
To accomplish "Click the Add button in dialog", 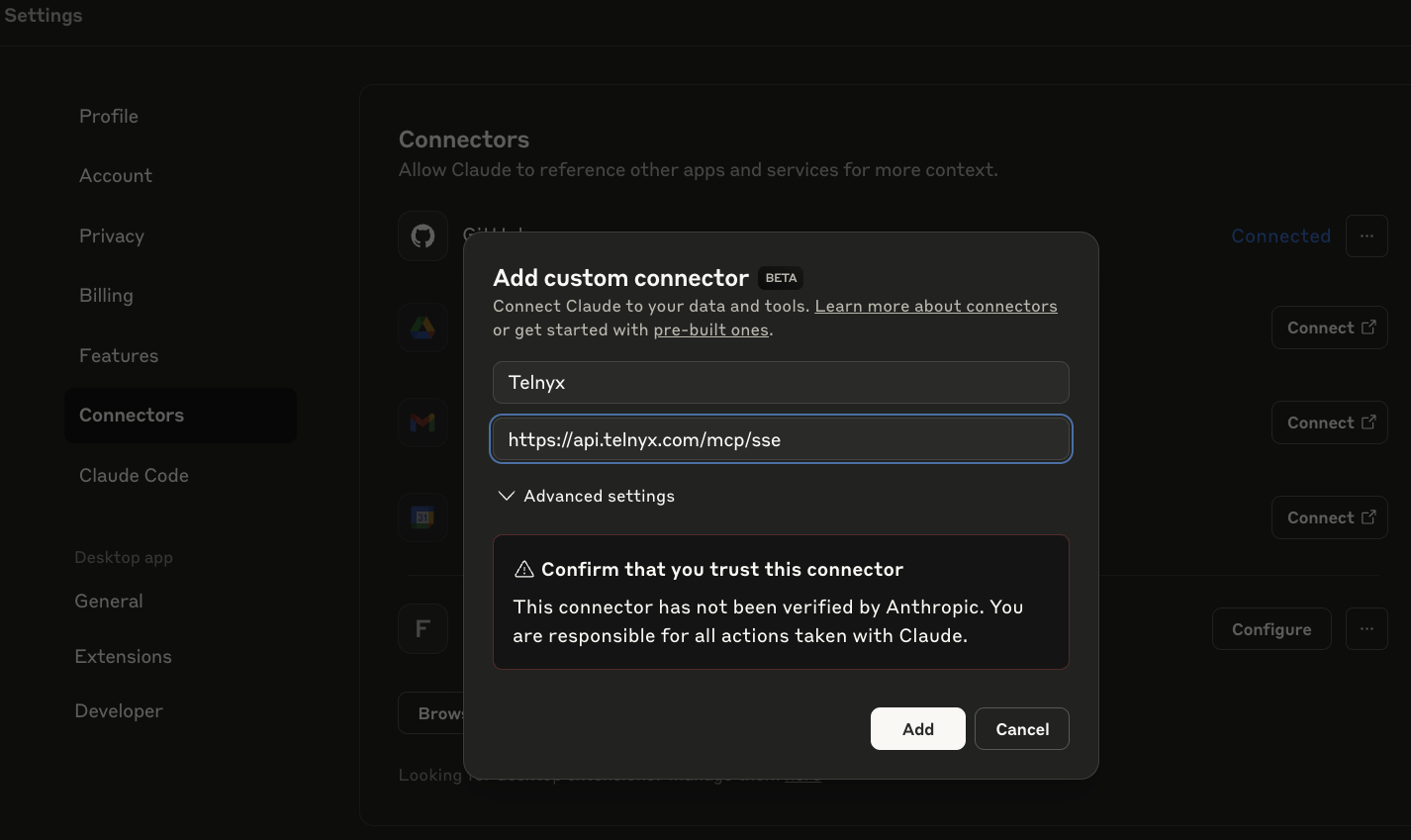I will coord(917,729).
